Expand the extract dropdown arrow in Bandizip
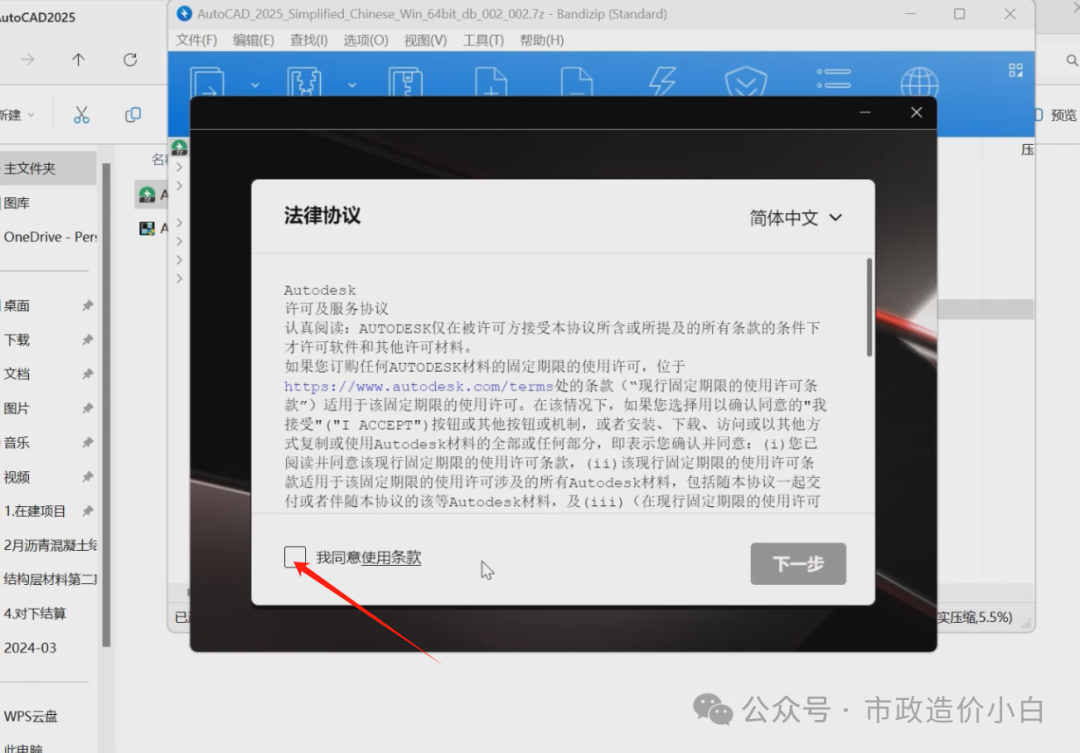Screen dimensions: 1080x753 pos(352,85)
